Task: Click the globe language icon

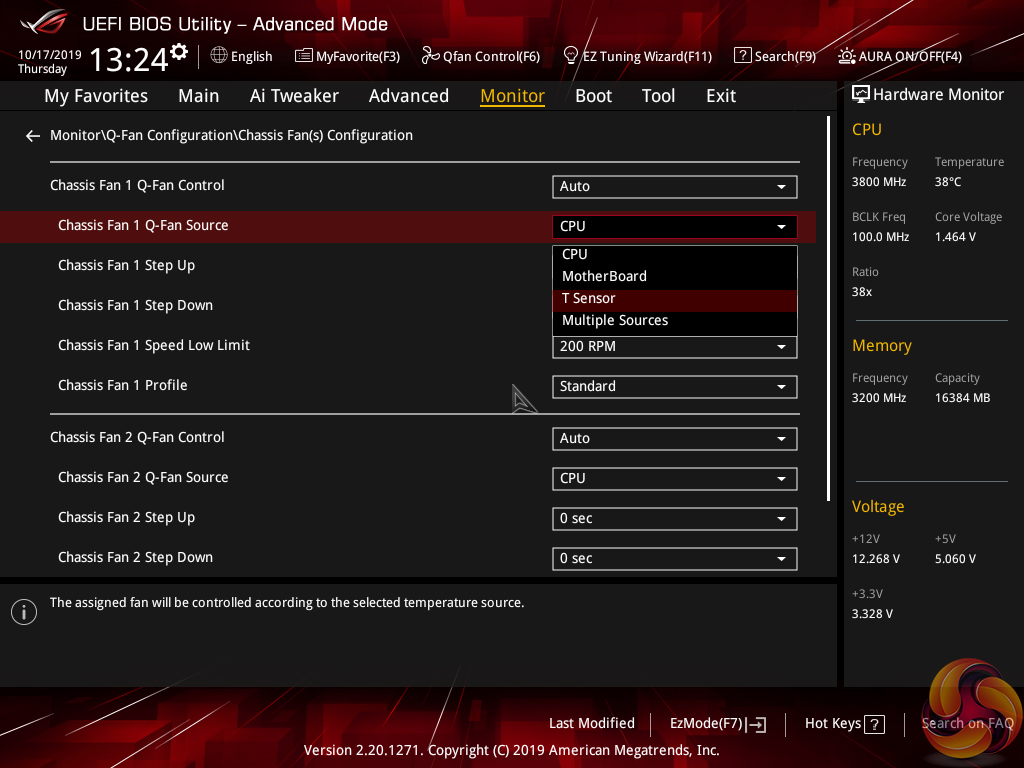Action: [x=219, y=56]
